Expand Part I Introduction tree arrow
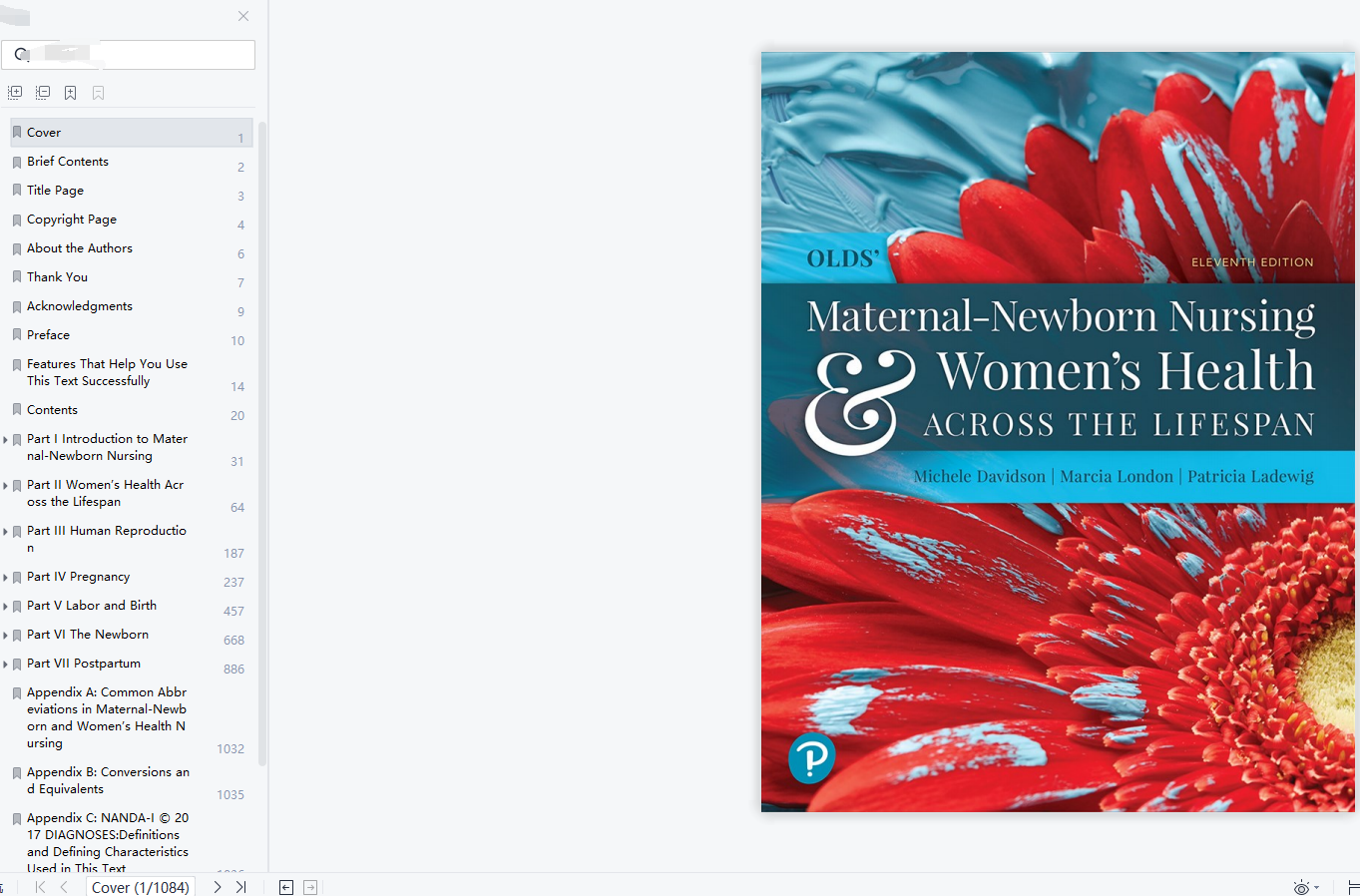The width and height of the screenshot is (1360, 896). pos(6,440)
